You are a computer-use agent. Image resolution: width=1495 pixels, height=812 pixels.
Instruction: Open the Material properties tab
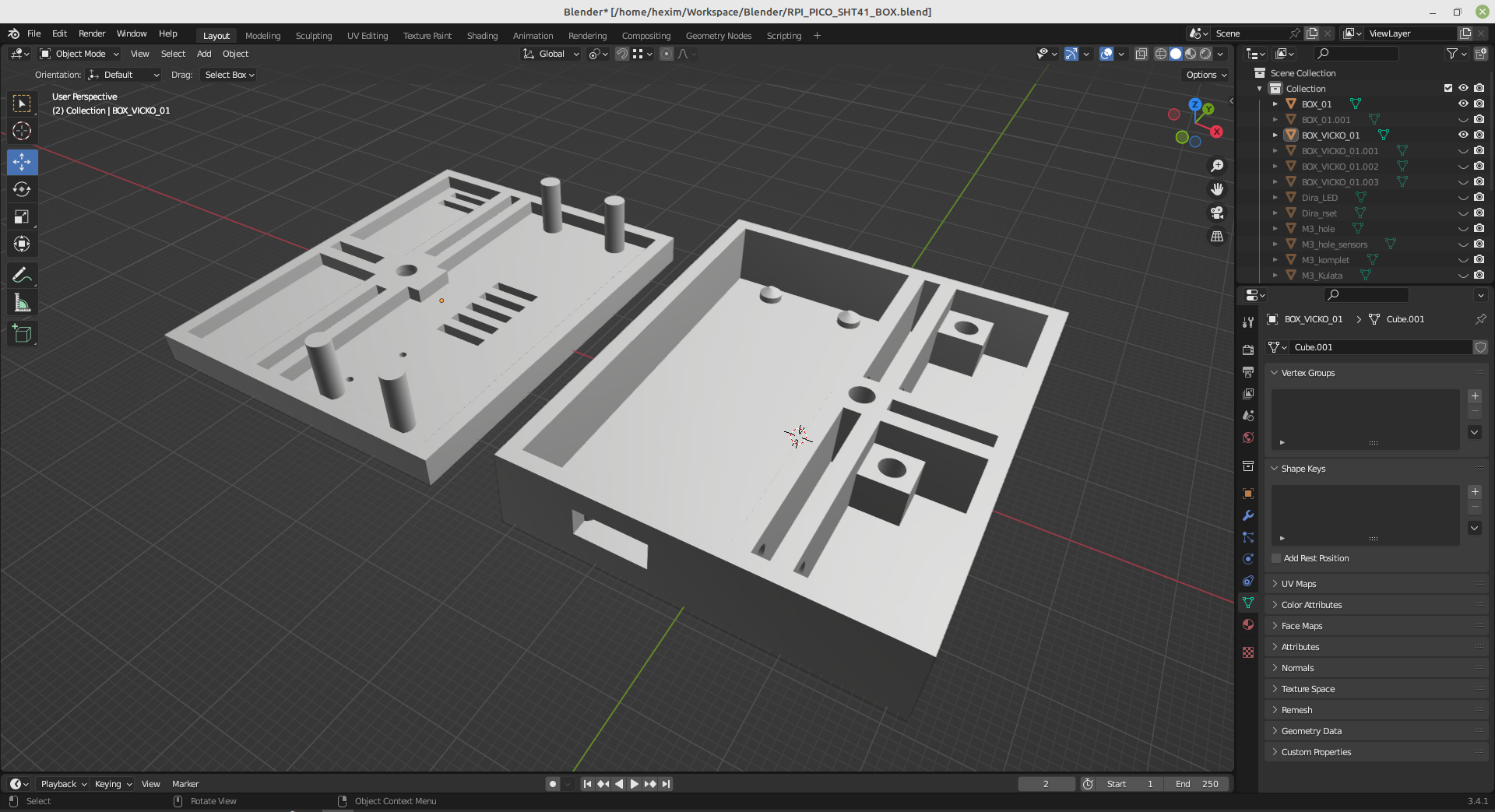pos(1248,624)
